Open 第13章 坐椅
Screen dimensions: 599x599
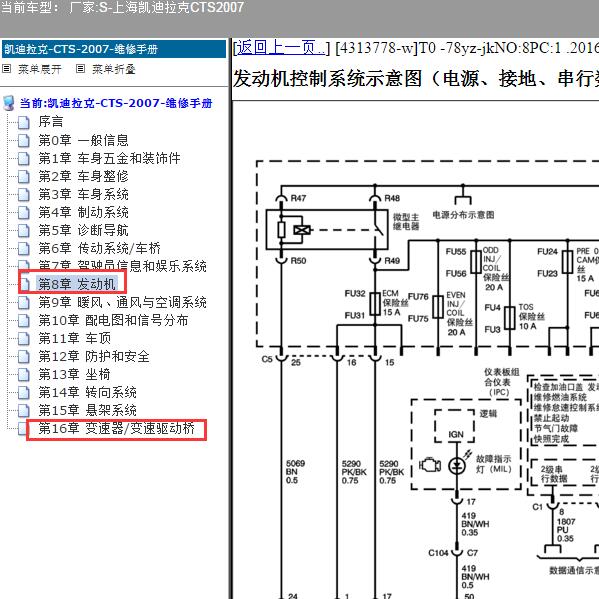pos(74,374)
